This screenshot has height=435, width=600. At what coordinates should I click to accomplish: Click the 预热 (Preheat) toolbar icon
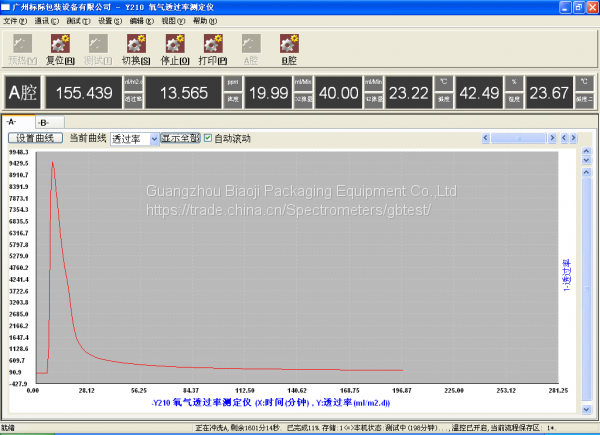tap(21, 48)
